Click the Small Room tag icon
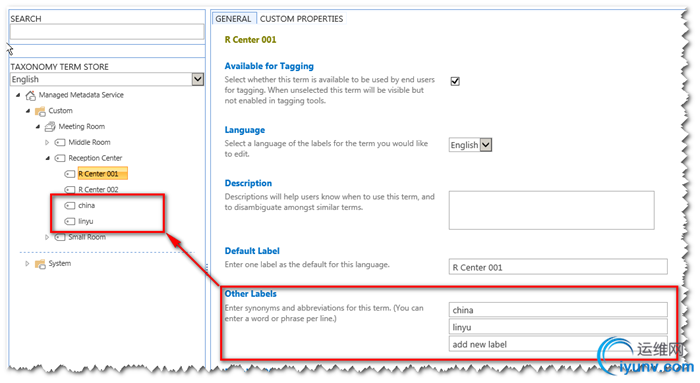Screen dimensions: 700x383 (60, 237)
